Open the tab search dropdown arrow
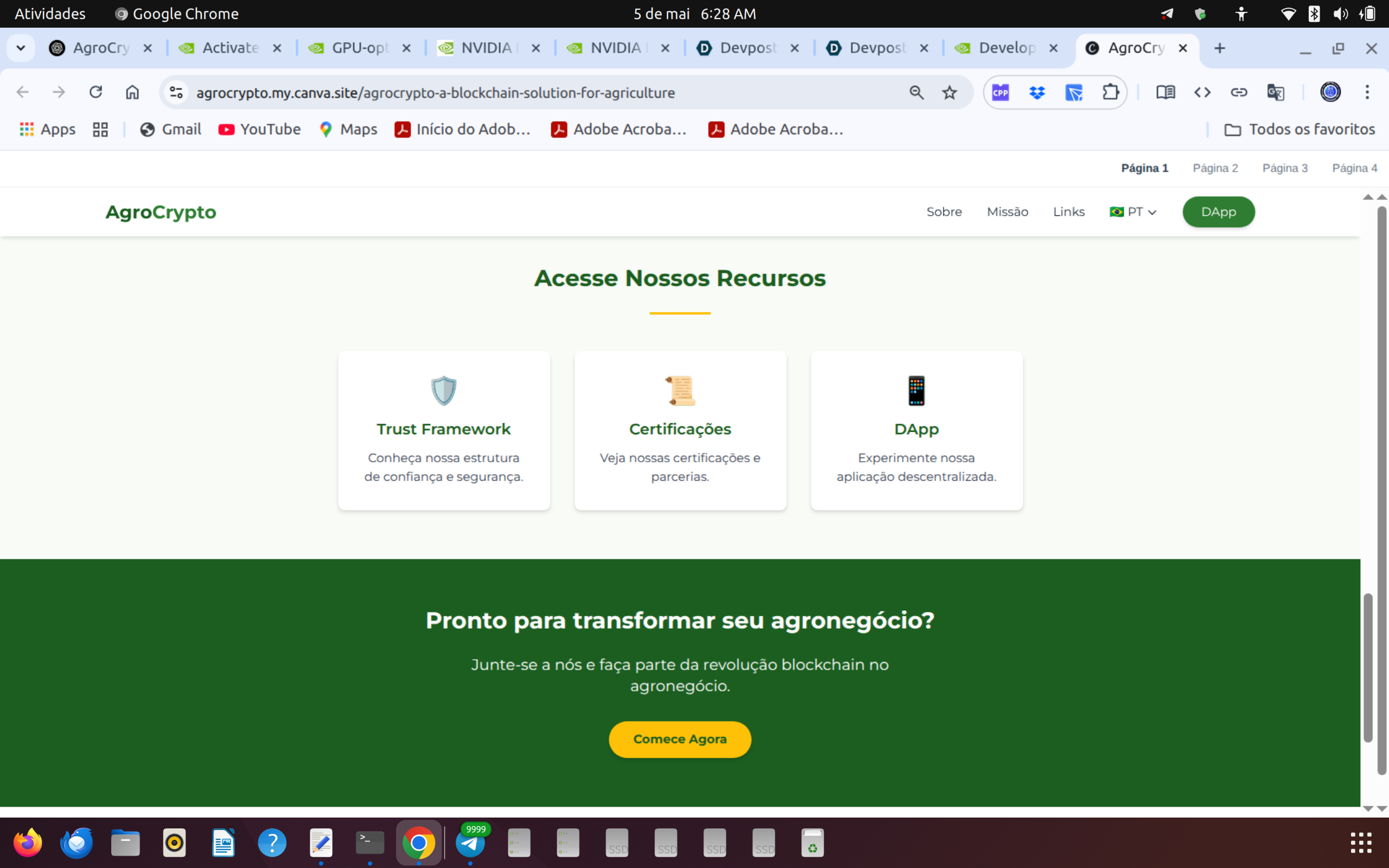 pyautogui.click(x=21, y=48)
